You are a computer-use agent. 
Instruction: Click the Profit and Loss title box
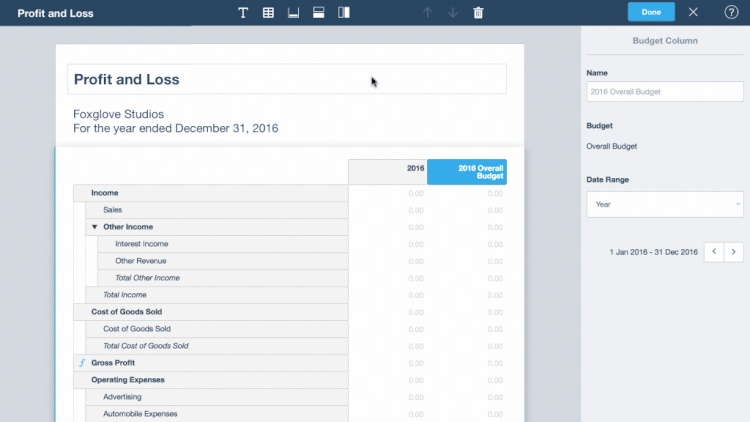(x=286, y=79)
